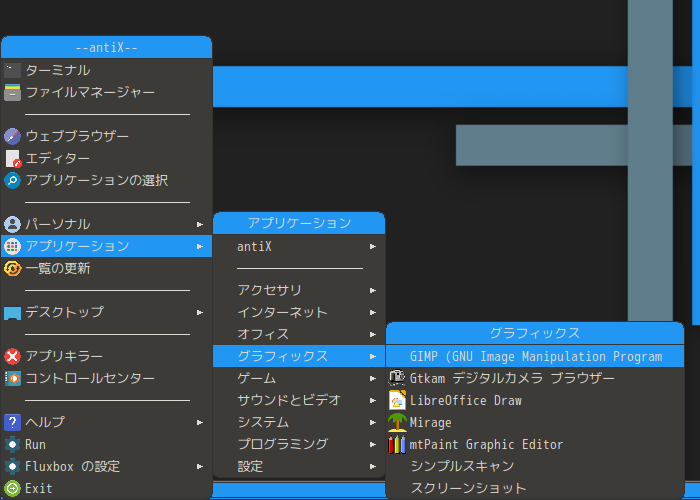Choose Exit from antiX menu
This screenshot has height=500, width=700.
click(x=106, y=488)
